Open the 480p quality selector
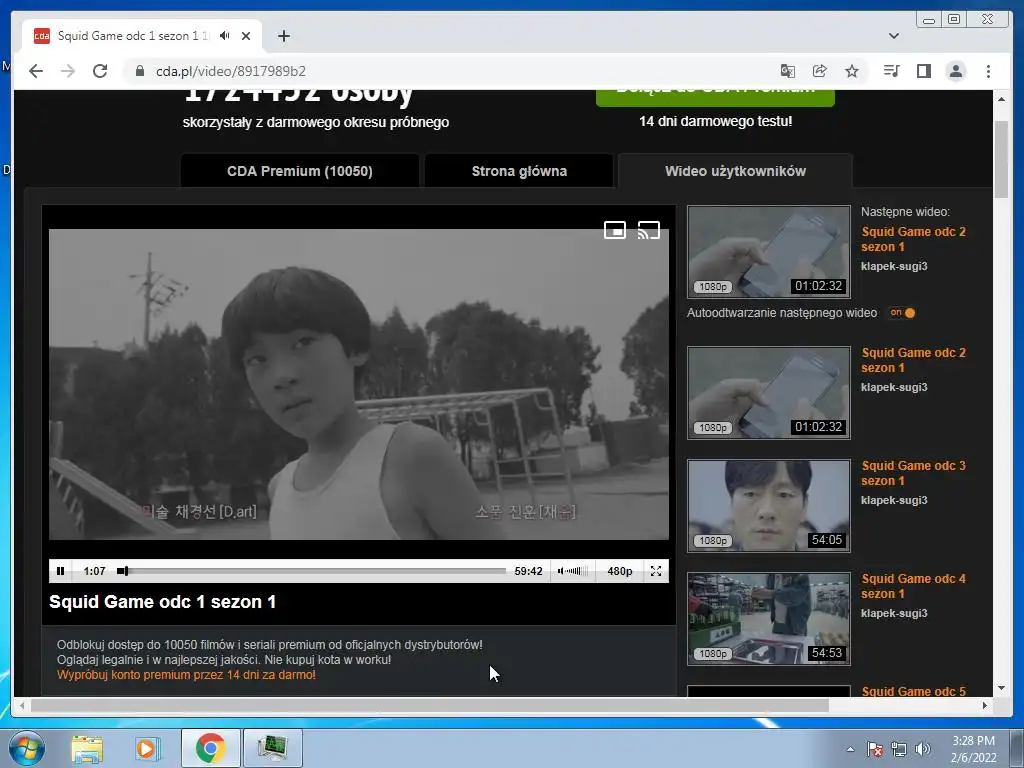 pyautogui.click(x=619, y=571)
